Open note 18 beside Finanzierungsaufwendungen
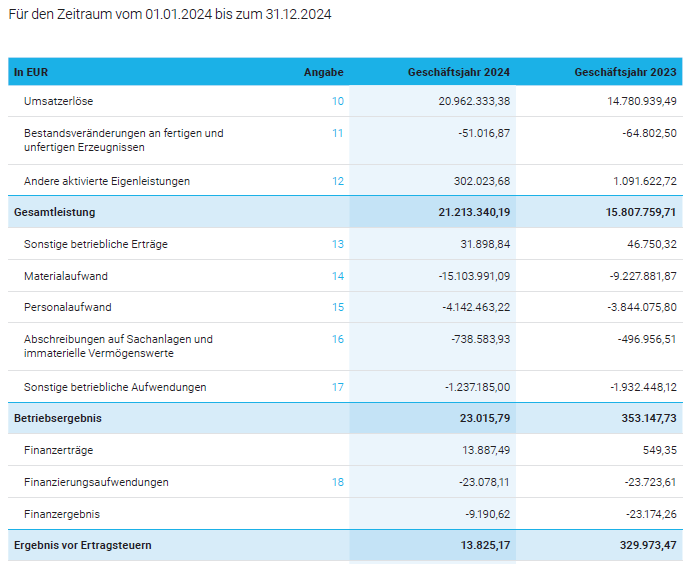 point(337,482)
